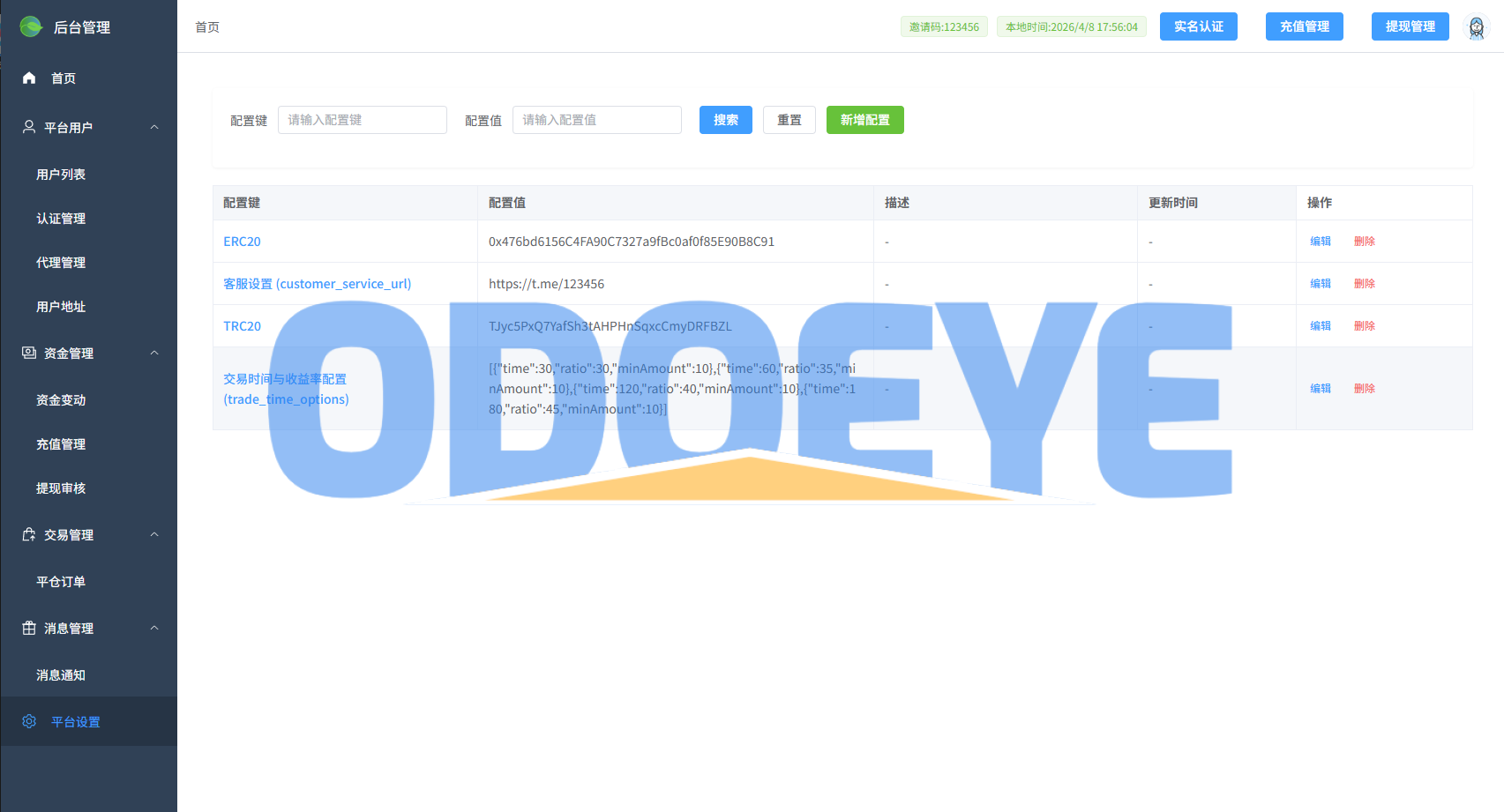The height and width of the screenshot is (812, 1504).
Task: Click the wallet icon beside 资金管理
Action: tap(29, 353)
